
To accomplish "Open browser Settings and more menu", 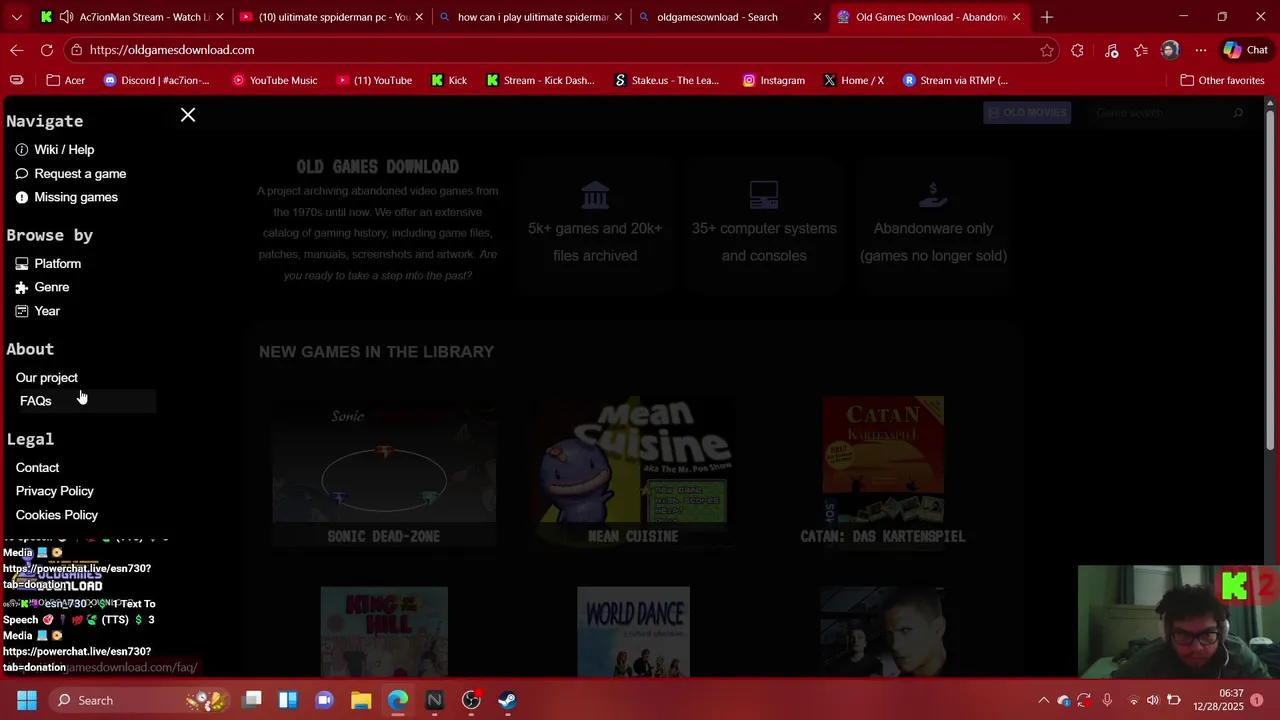I will pyautogui.click(x=1201, y=50).
